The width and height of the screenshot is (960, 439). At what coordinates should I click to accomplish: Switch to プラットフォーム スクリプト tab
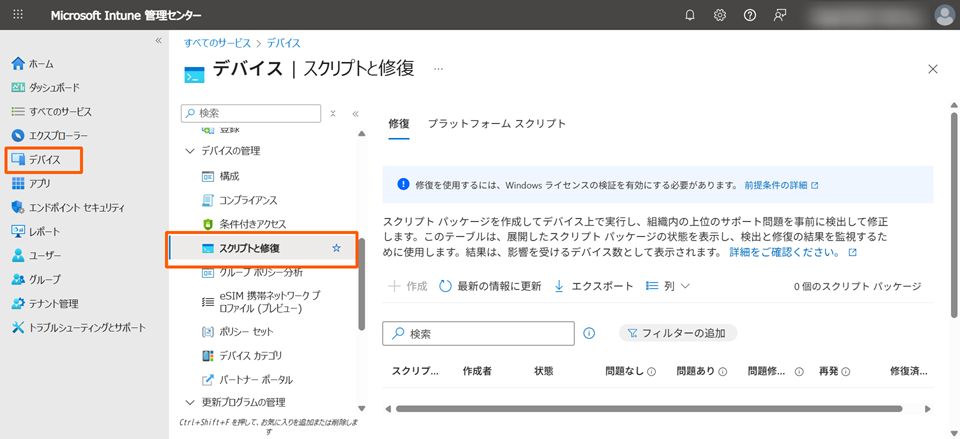click(496, 124)
